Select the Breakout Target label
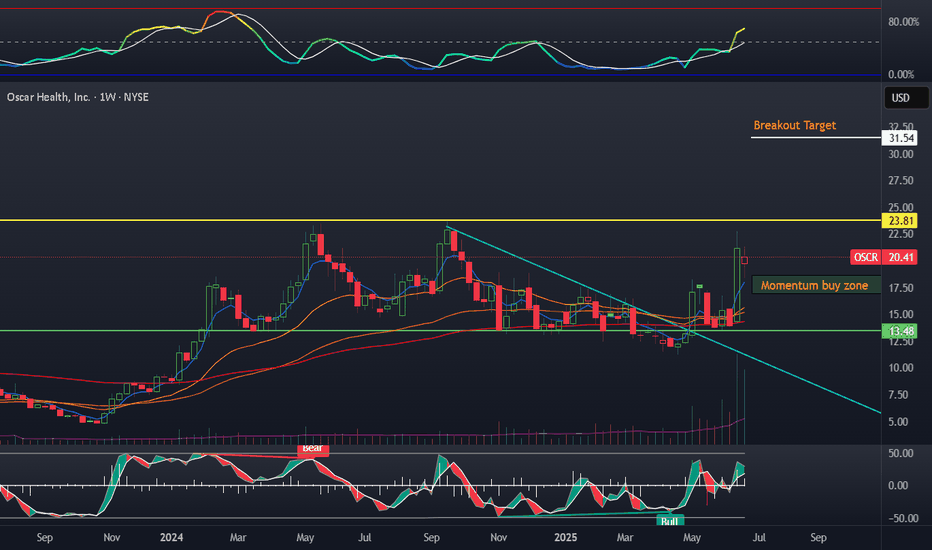 [x=795, y=125]
